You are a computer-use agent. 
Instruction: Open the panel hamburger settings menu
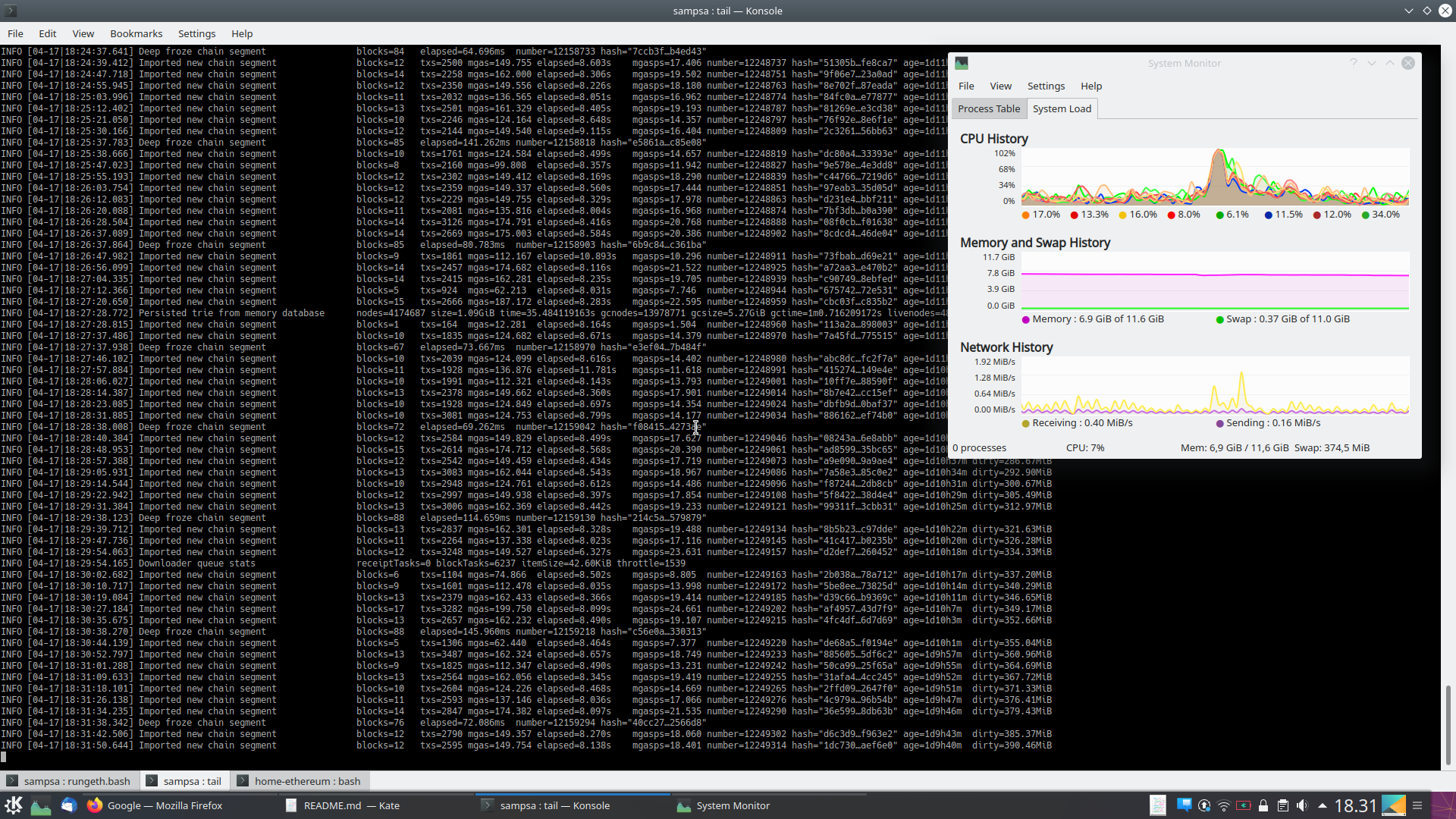tap(1417, 805)
